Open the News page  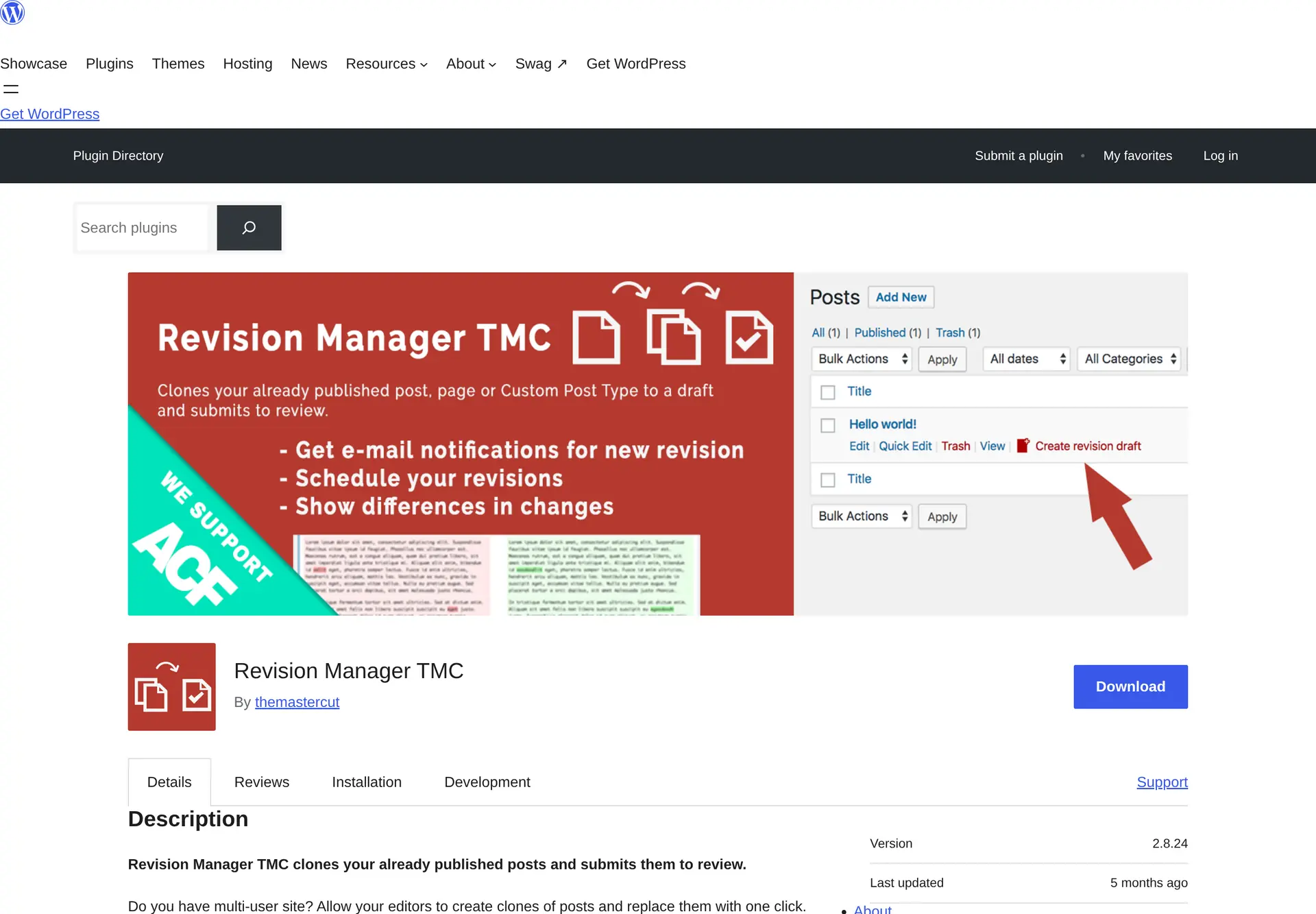click(x=309, y=64)
